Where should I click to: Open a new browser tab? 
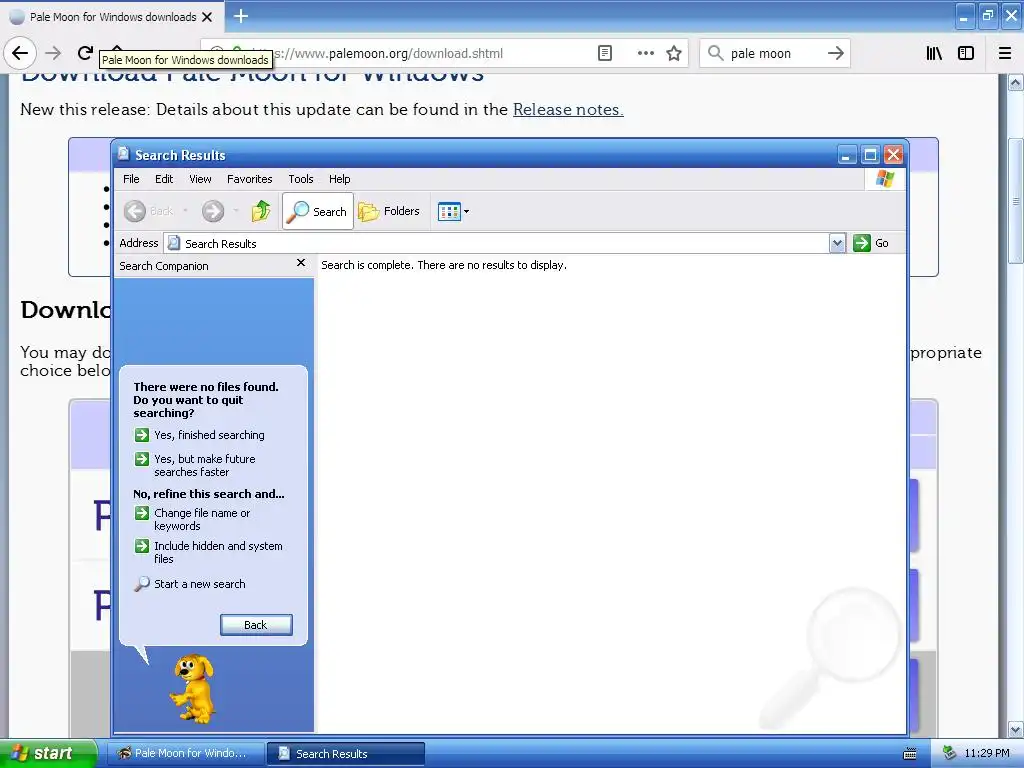[x=241, y=16]
